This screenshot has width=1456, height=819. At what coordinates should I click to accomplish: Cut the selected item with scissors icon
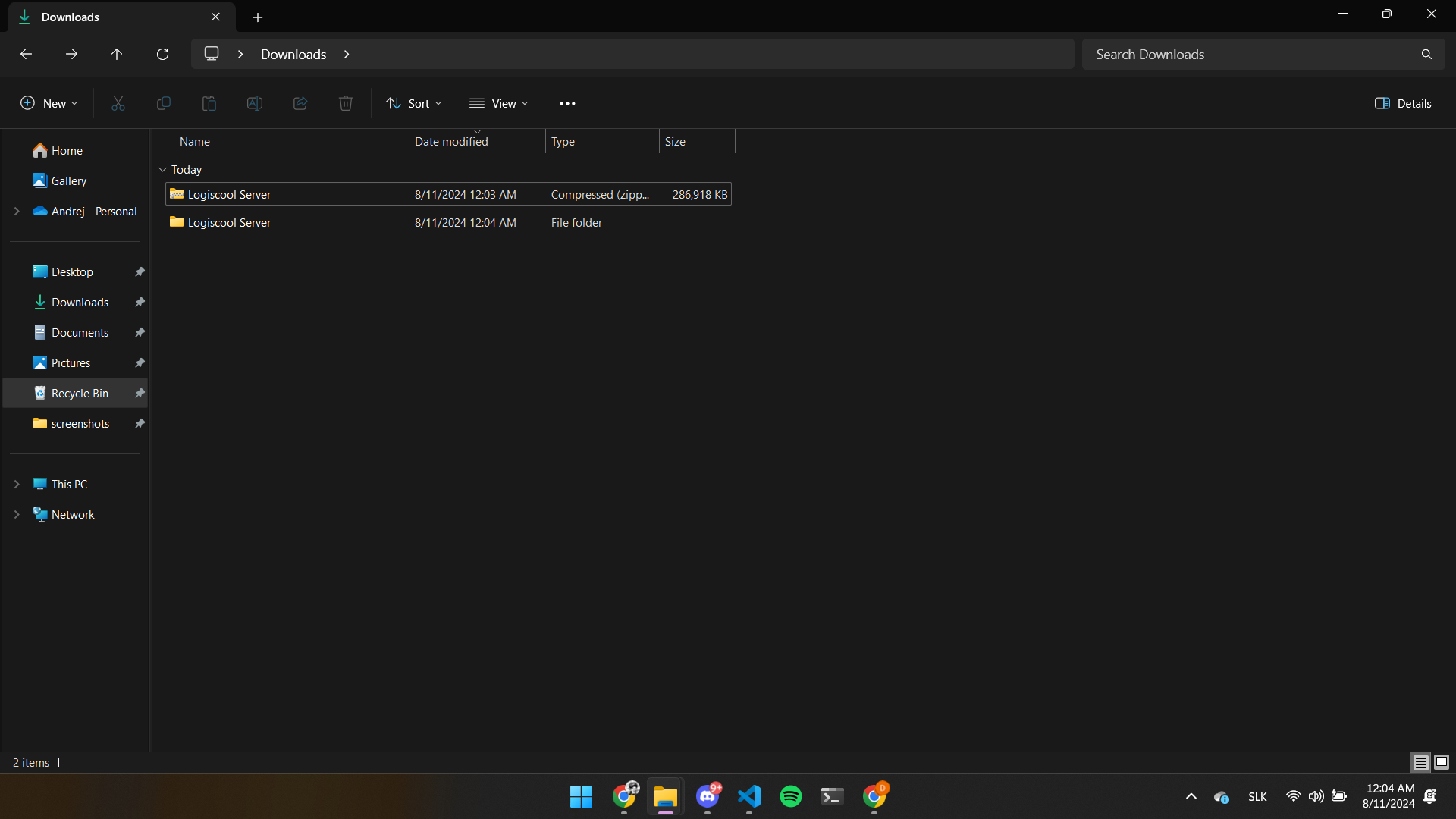pos(118,103)
